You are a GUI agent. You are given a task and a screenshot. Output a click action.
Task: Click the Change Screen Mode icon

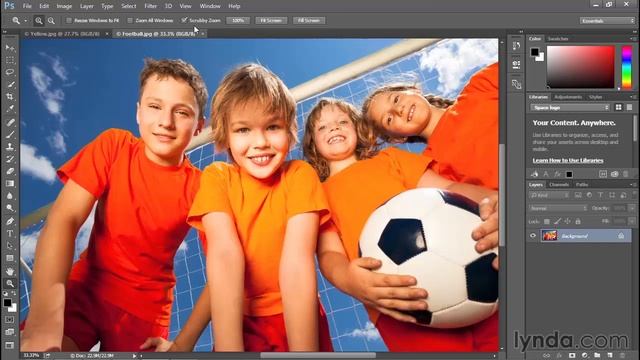click(x=10, y=345)
